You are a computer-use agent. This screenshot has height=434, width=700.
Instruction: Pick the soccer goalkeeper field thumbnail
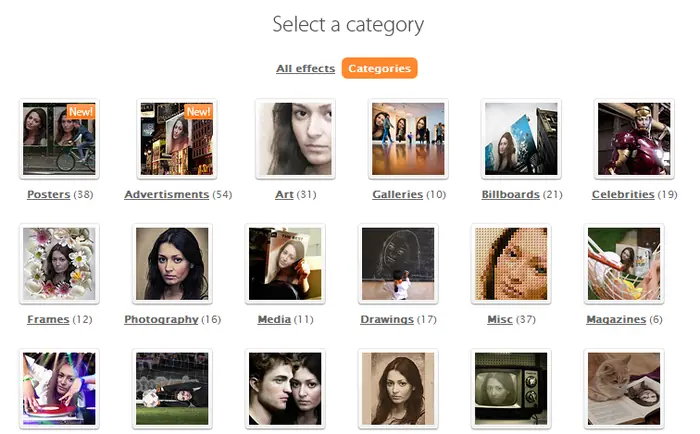pyautogui.click(x=172, y=389)
